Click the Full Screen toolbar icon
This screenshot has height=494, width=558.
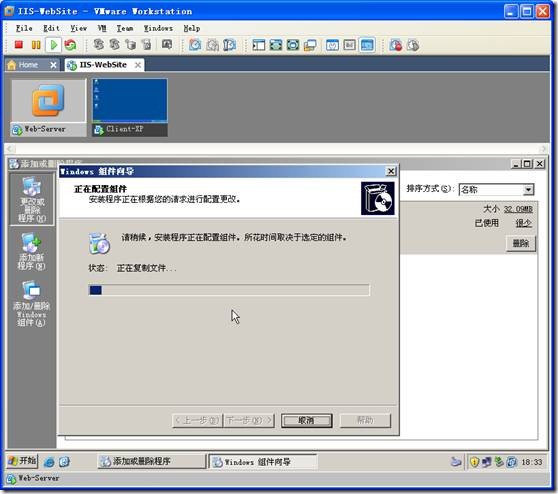(293, 45)
